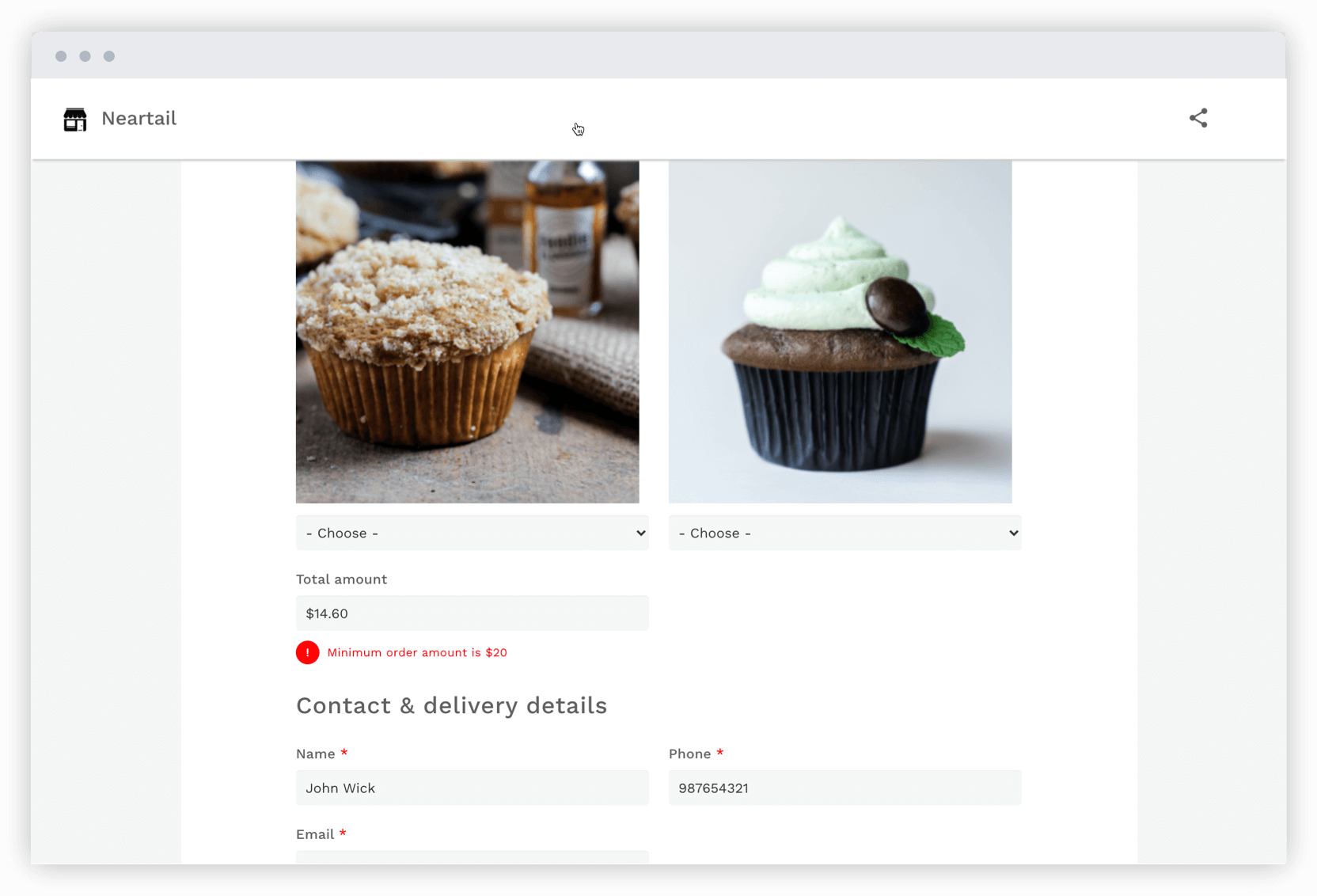Click the Total amount label

[x=341, y=579]
